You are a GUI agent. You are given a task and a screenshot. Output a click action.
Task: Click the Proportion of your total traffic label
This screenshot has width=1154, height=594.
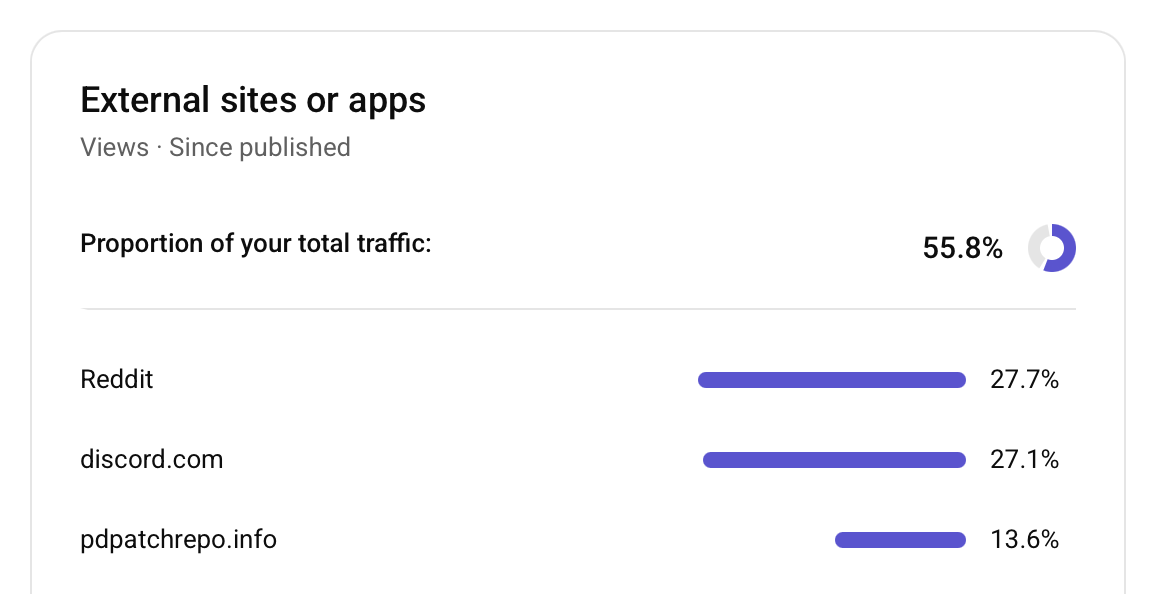pos(255,243)
